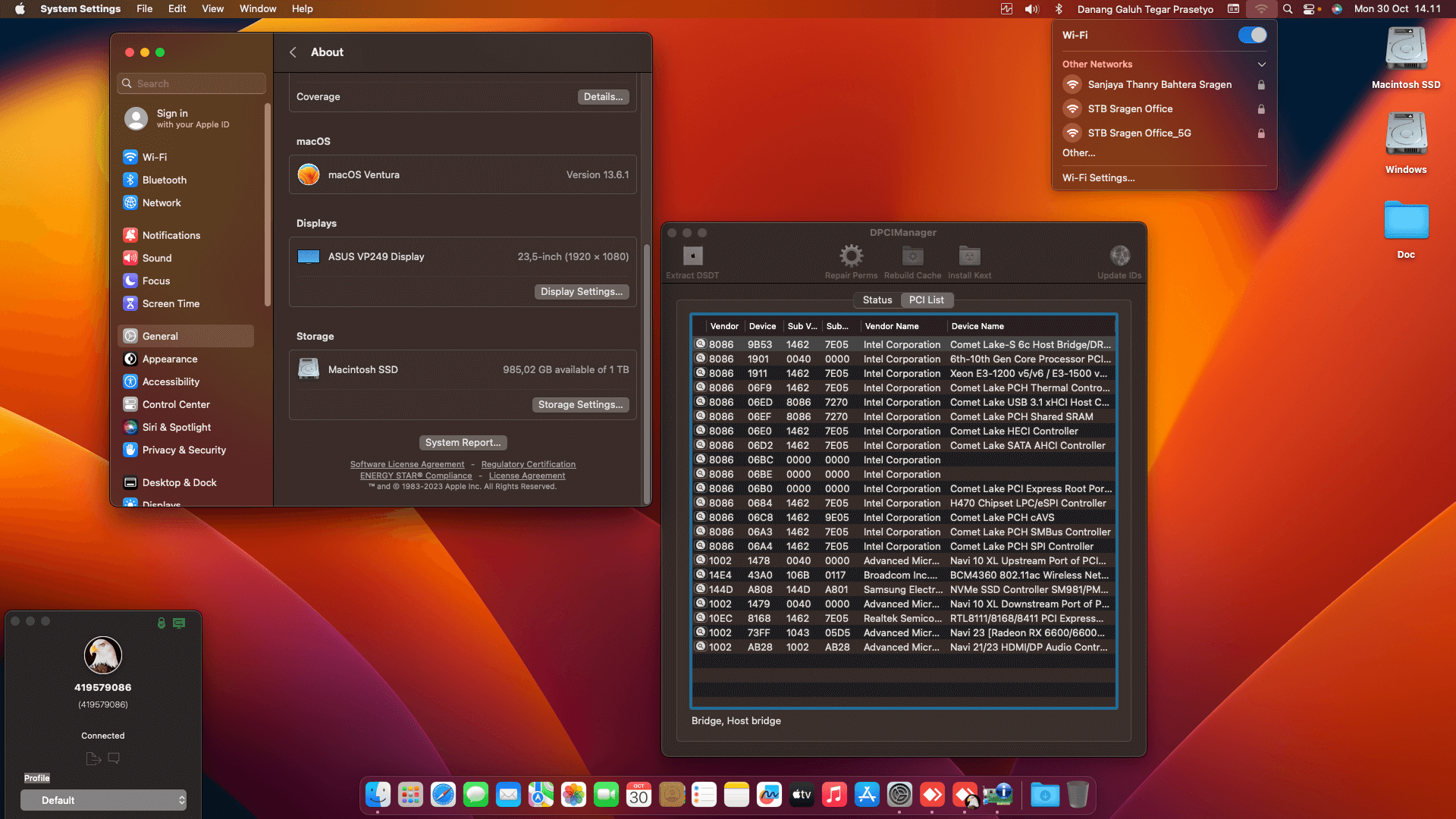Image resolution: width=1456 pixels, height=819 pixels.
Task: Open Privacy & Security in sidebar
Action: click(186, 450)
